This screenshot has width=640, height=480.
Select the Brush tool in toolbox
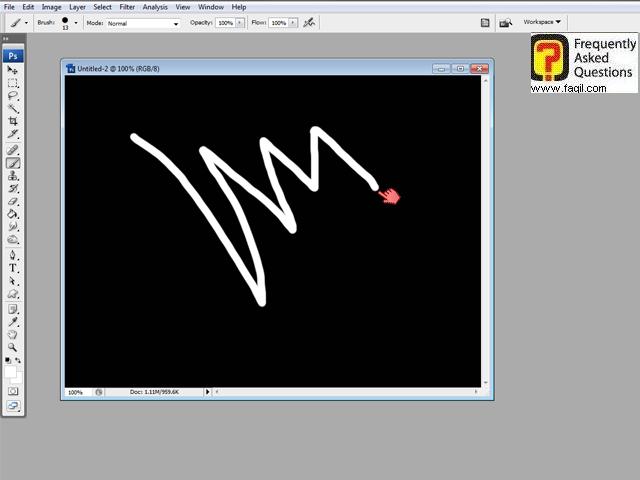pyautogui.click(x=14, y=162)
